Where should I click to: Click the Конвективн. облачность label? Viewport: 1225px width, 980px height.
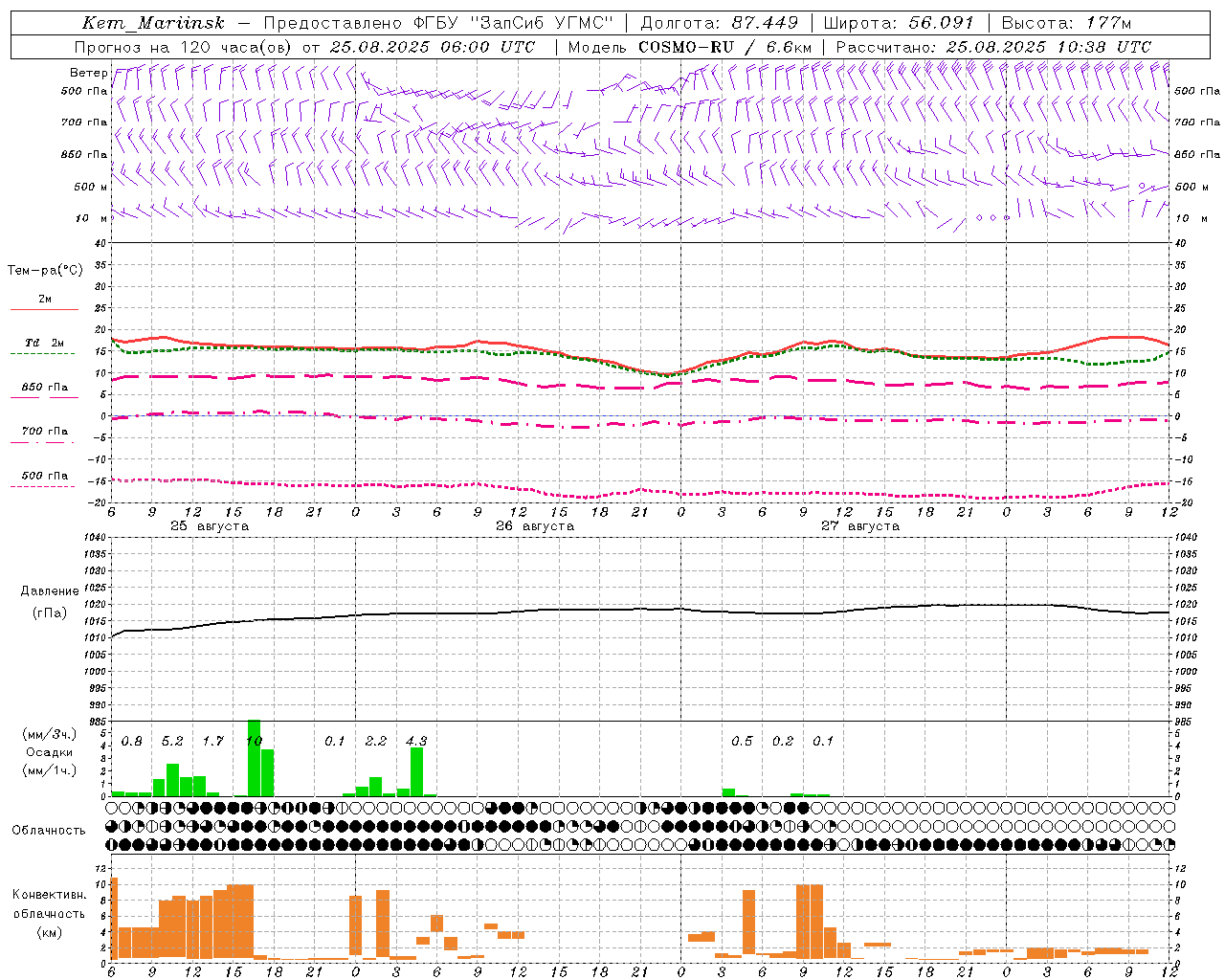point(50,904)
